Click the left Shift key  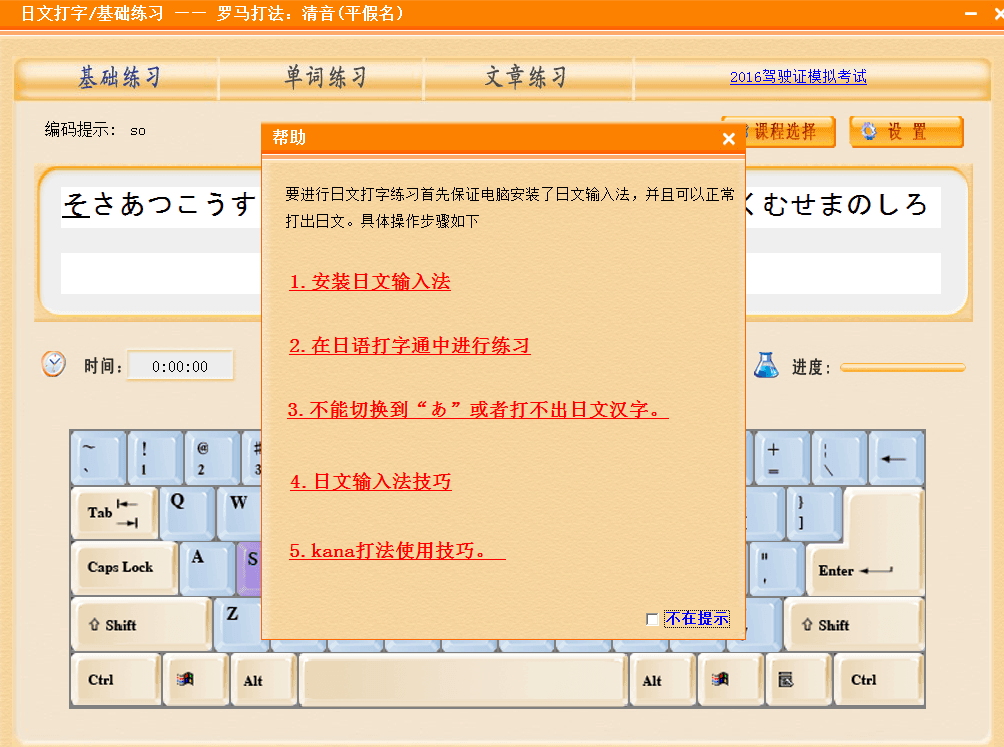pos(141,624)
